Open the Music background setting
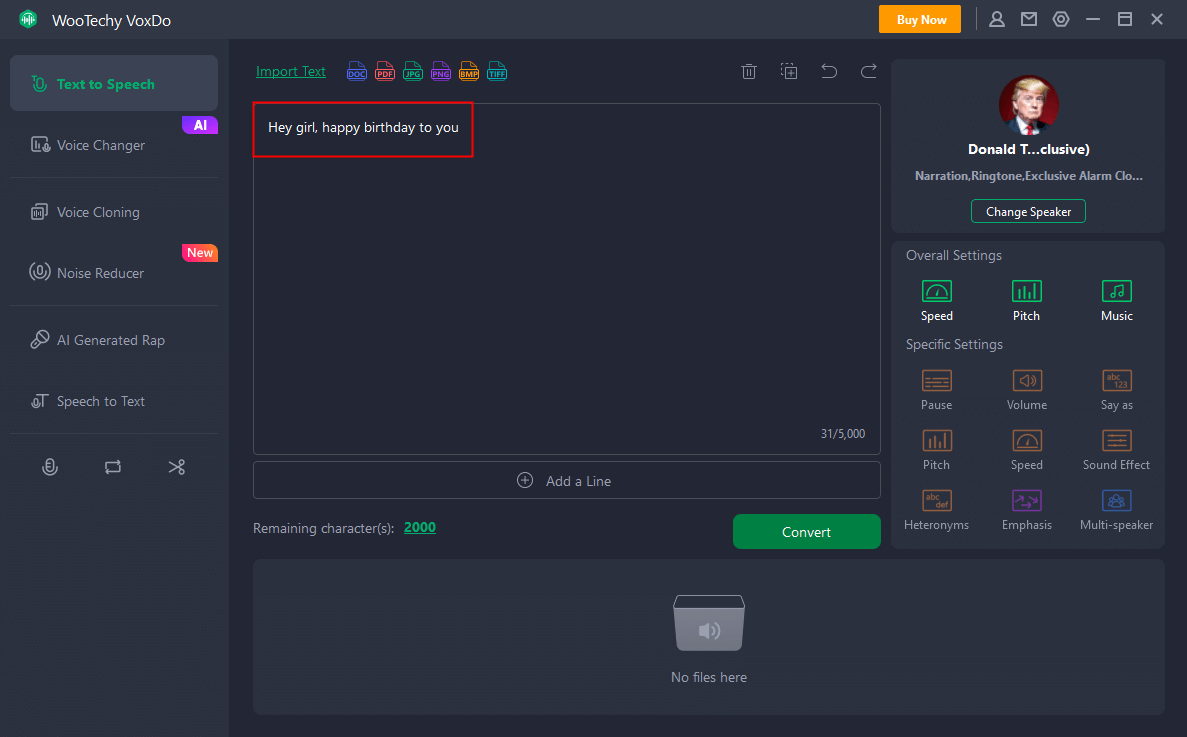Image resolution: width=1187 pixels, height=737 pixels. point(1117,300)
